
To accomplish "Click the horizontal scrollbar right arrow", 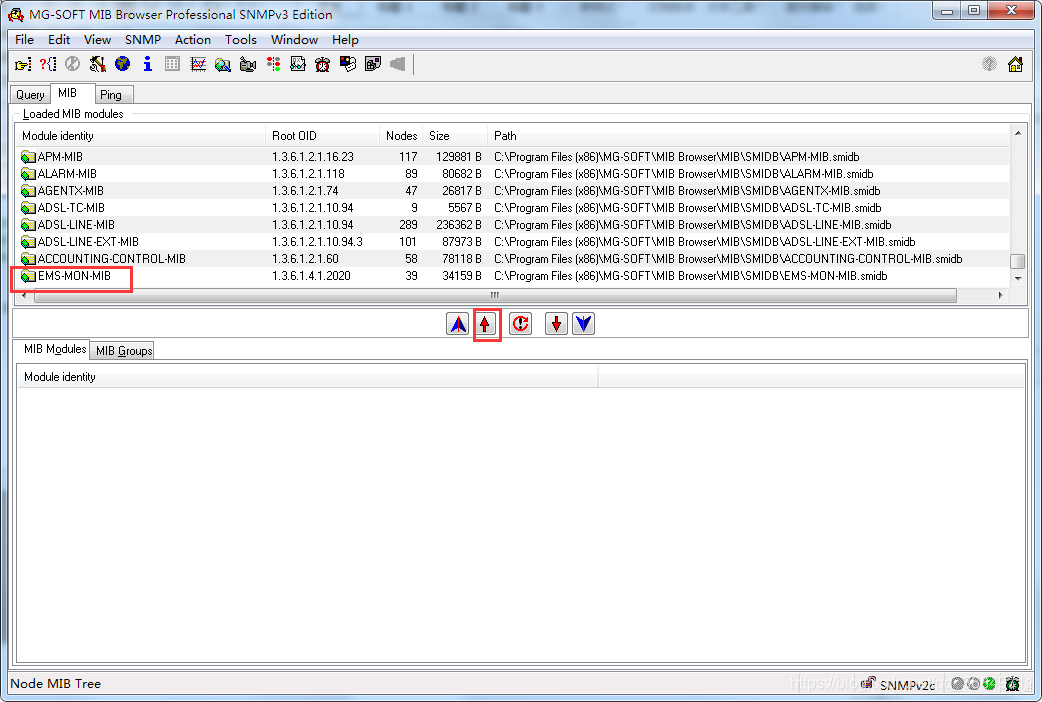I will pos(1000,295).
